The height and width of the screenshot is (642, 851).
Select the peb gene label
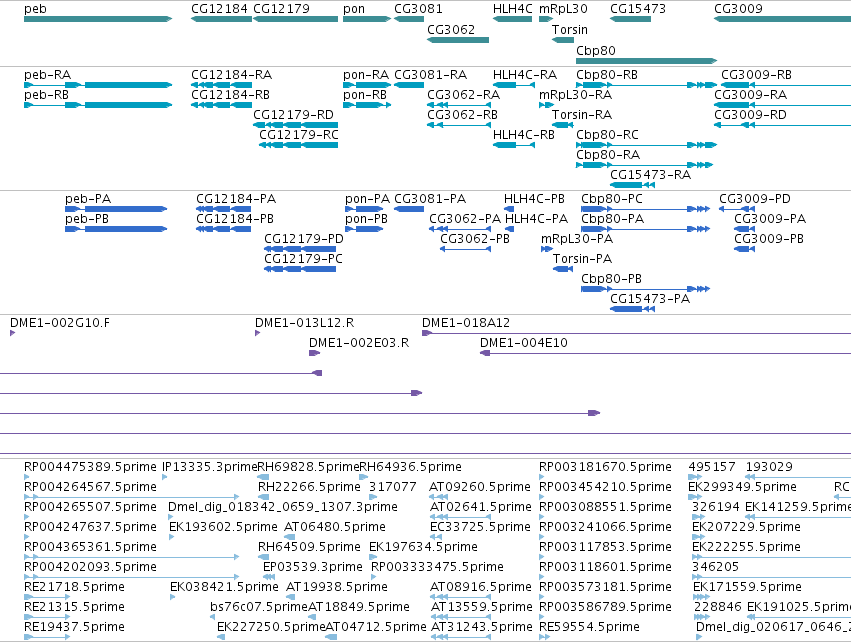coord(35,9)
